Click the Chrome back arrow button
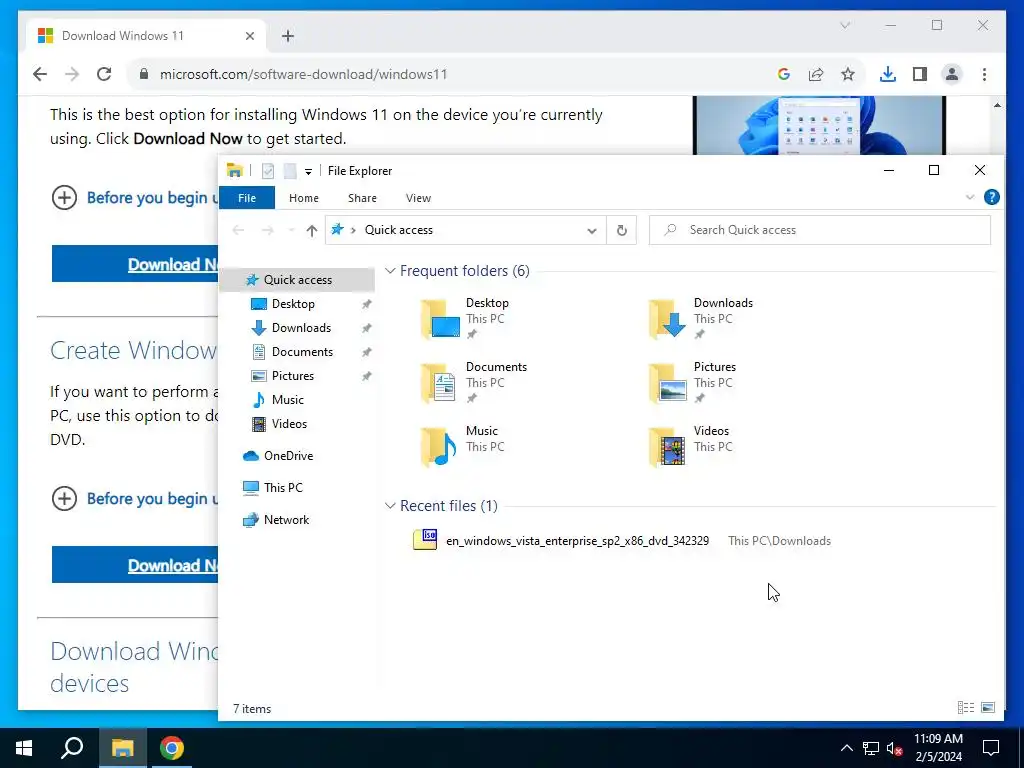 pyautogui.click(x=40, y=74)
